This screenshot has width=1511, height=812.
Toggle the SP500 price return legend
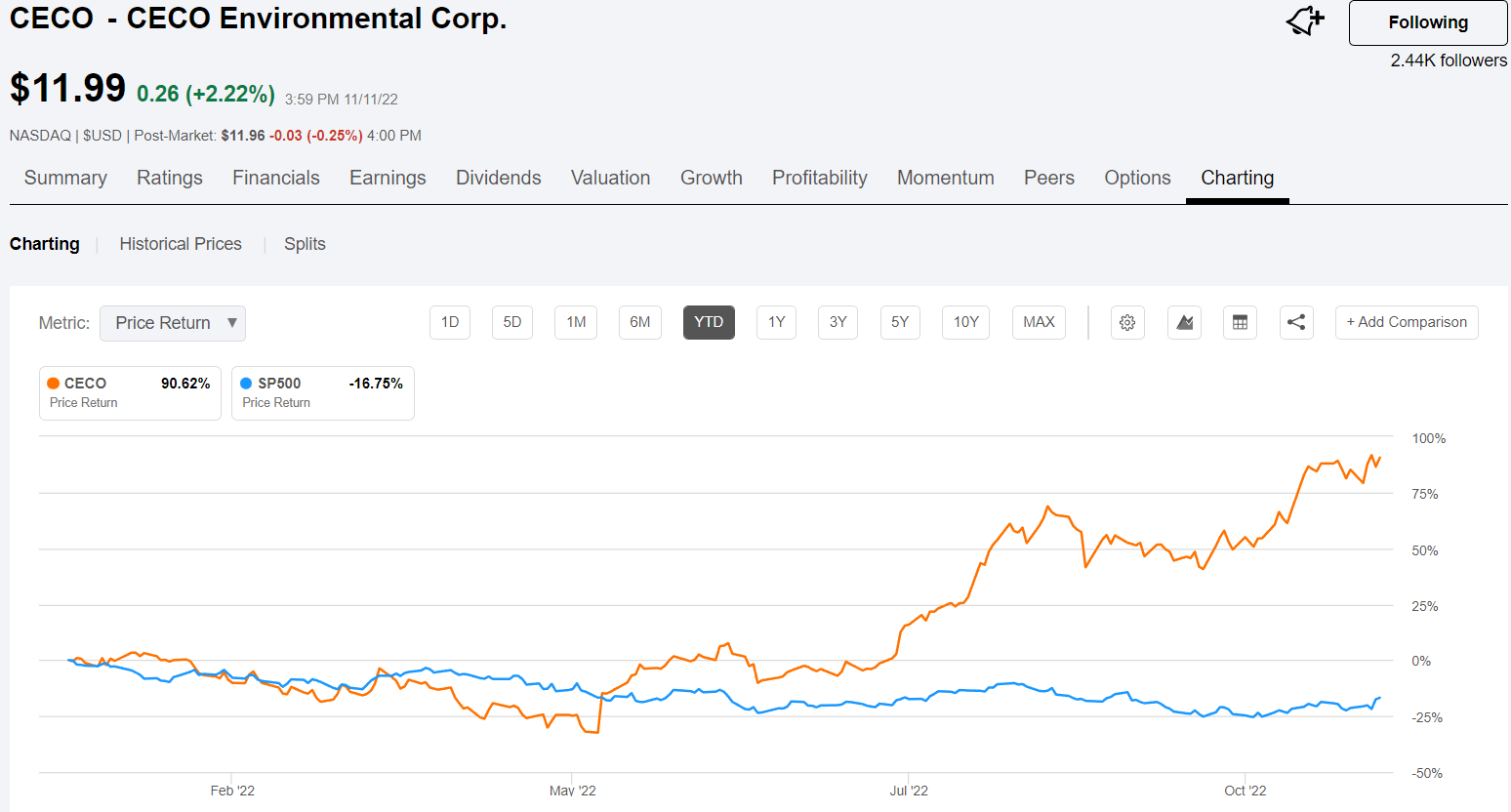point(322,393)
